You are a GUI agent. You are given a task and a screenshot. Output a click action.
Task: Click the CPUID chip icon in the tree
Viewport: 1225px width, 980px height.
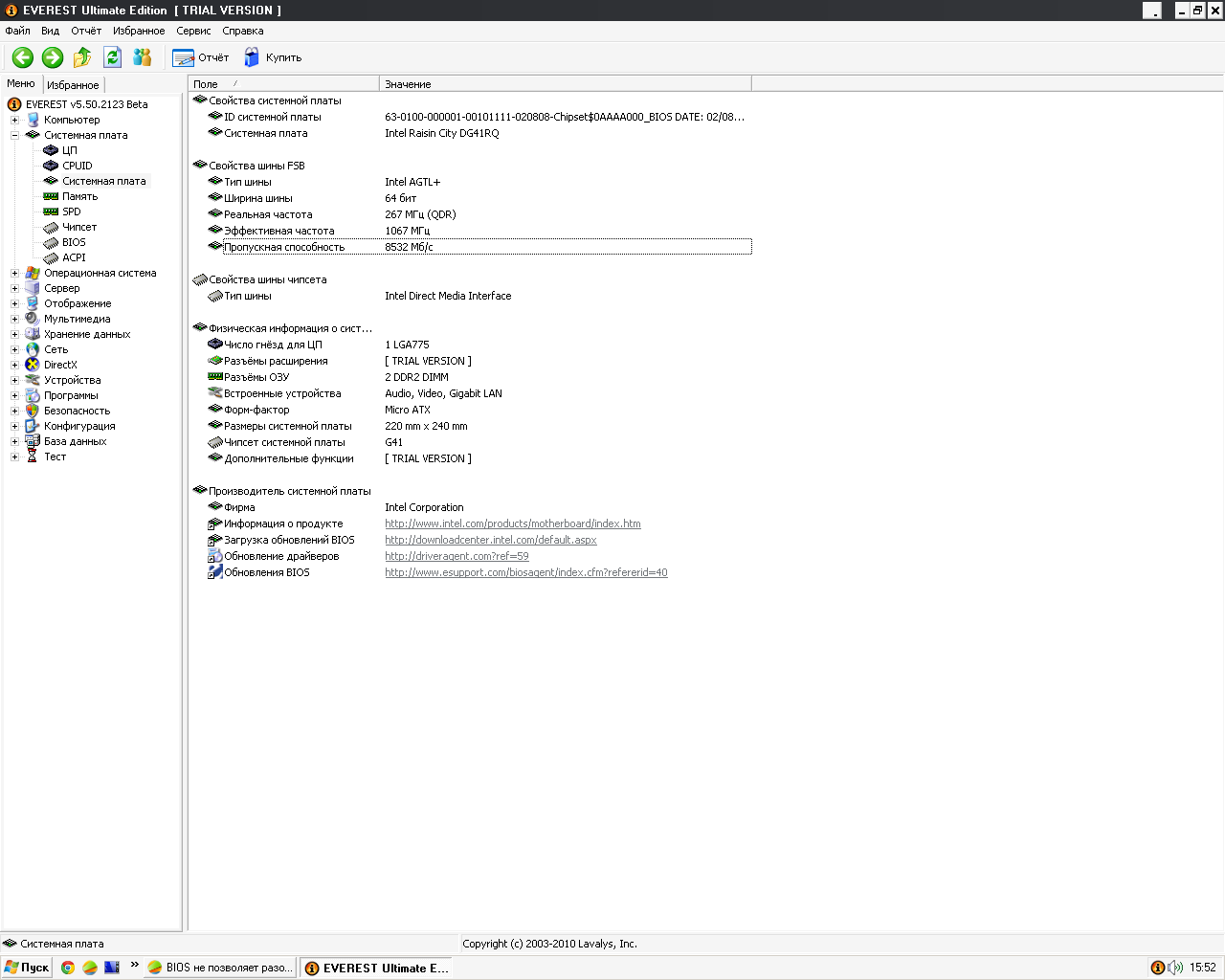[51, 166]
